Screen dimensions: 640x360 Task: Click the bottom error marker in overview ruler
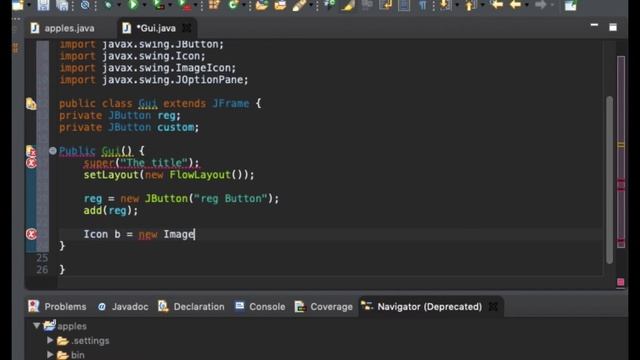pos(621,242)
